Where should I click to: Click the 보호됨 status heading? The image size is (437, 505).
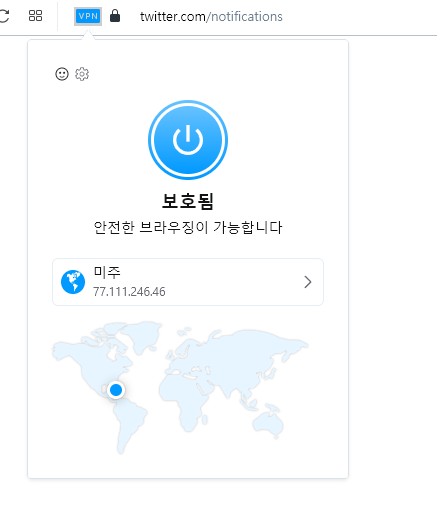(x=188, y=201)
